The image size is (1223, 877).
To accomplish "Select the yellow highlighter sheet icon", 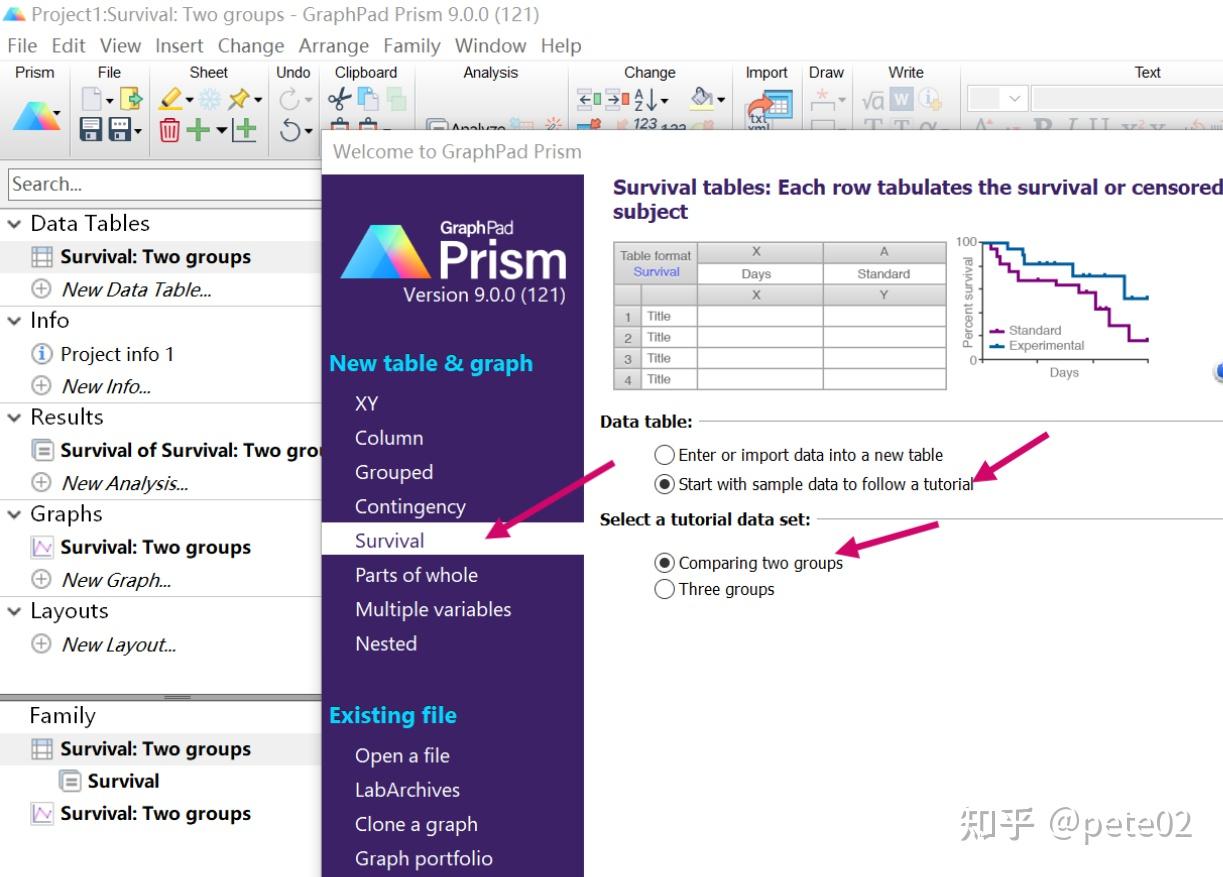I will (170, 99).
